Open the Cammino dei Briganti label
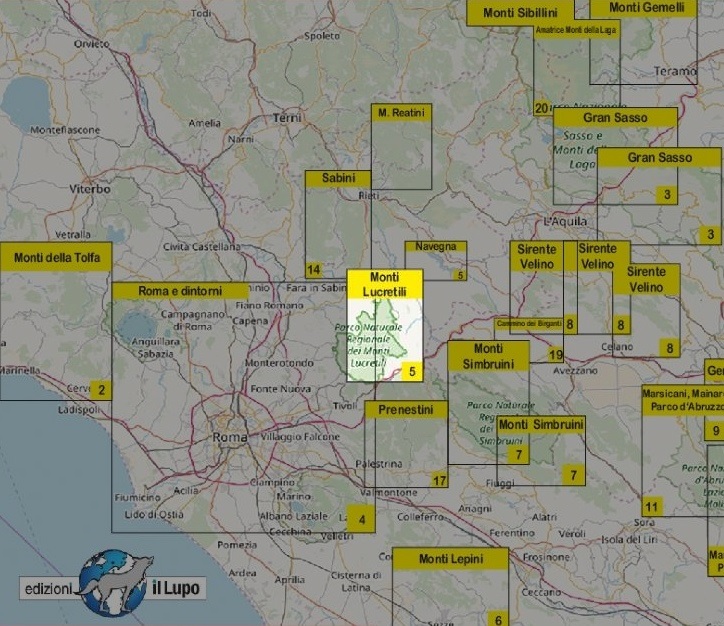Image resolution: width=724 pixels, height=626 pixels. click(529, 324)
